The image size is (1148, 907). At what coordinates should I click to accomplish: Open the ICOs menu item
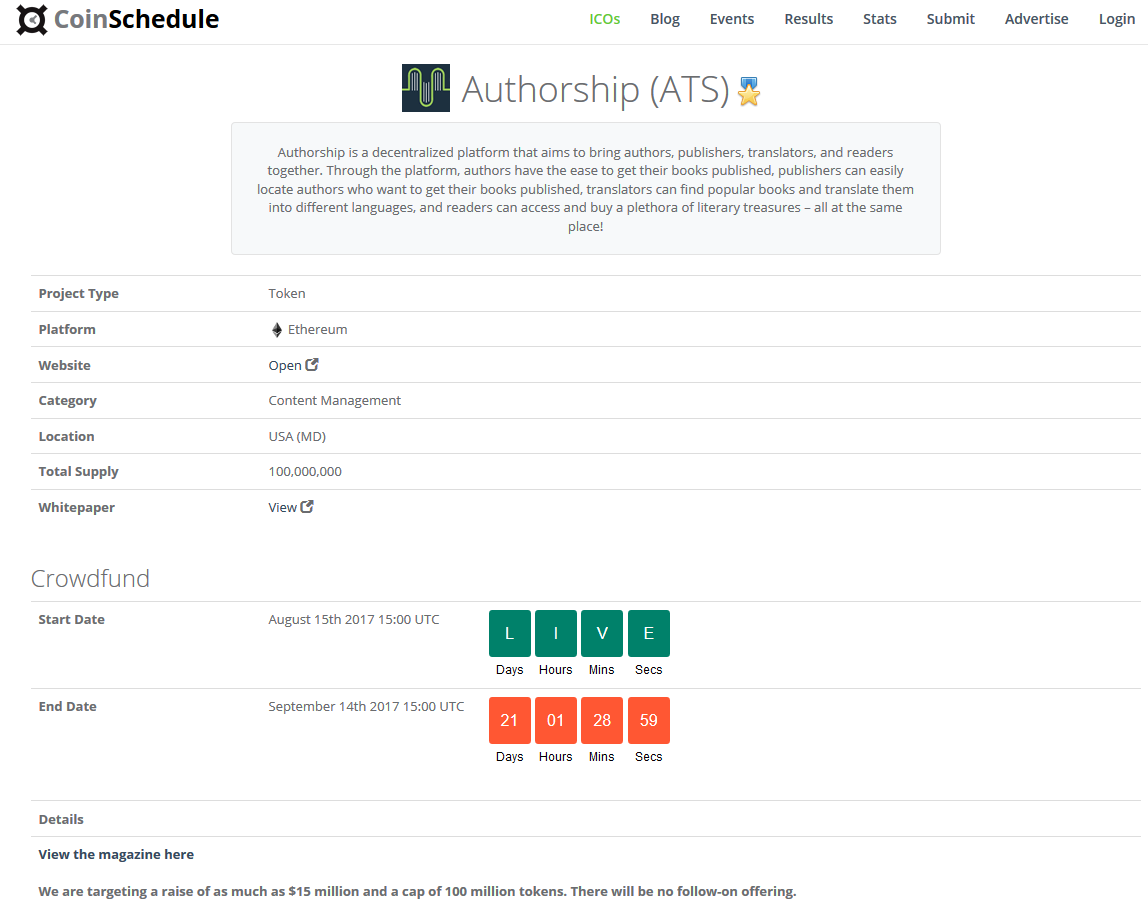coord(605,19)
